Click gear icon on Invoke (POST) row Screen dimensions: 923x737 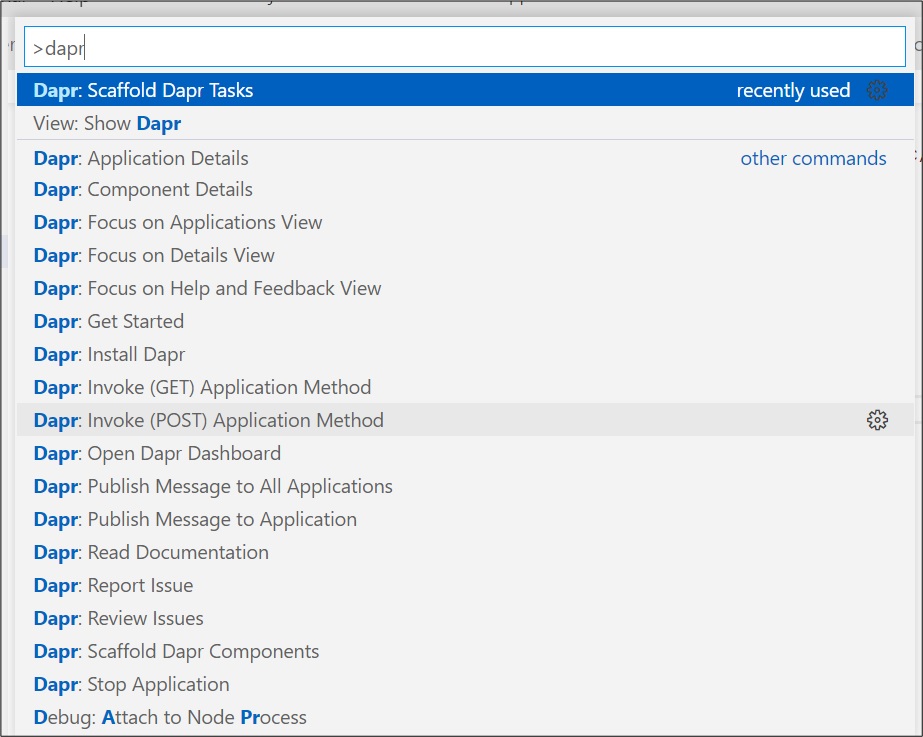click(x=877, y=420)
